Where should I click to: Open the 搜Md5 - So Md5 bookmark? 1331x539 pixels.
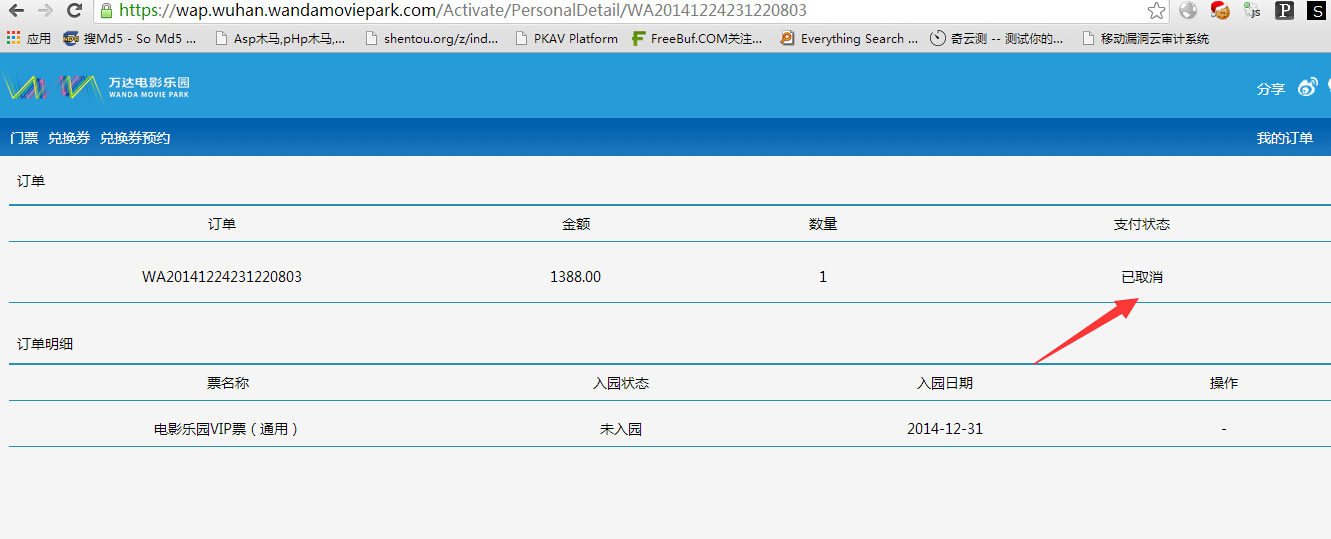pyautogui.click(x=130, y=39)
